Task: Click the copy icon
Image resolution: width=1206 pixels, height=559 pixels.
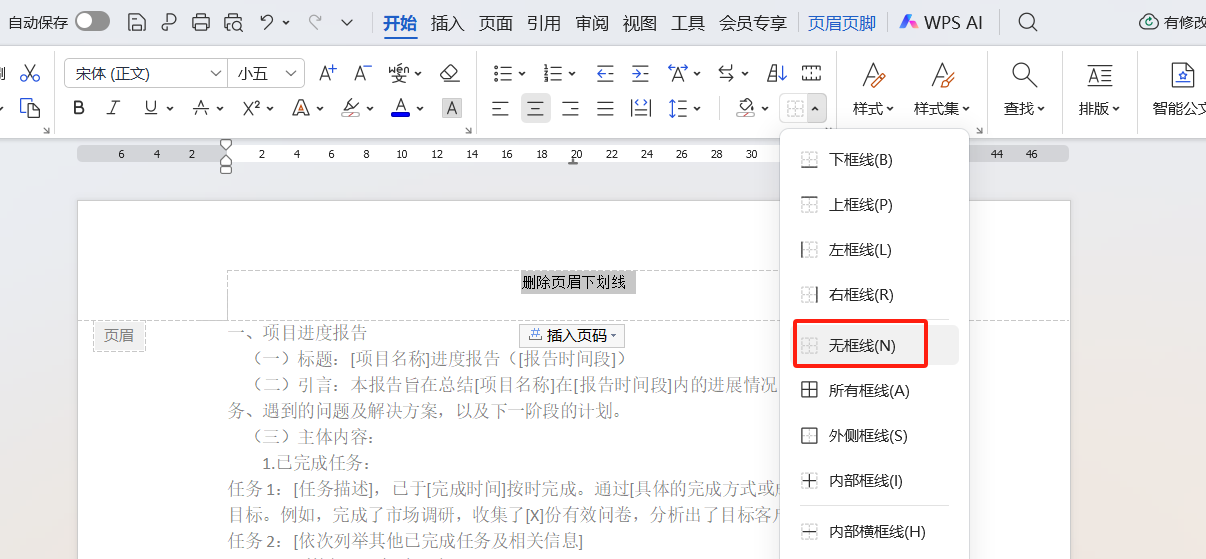Action: pyautogui.click(x=30, y=108)
